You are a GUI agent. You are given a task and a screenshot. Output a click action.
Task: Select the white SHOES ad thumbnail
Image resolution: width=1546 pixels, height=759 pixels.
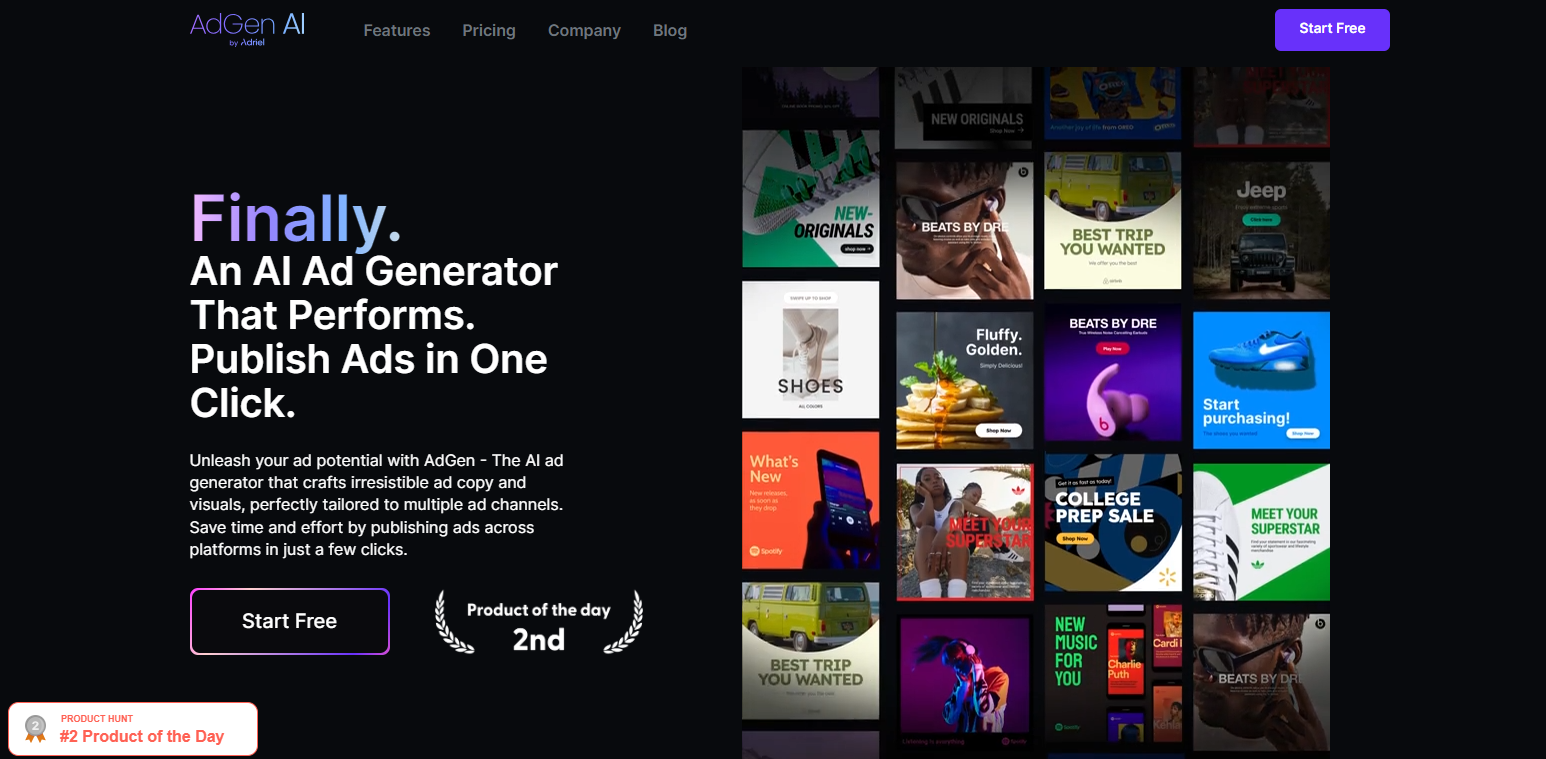coord(811,349)
